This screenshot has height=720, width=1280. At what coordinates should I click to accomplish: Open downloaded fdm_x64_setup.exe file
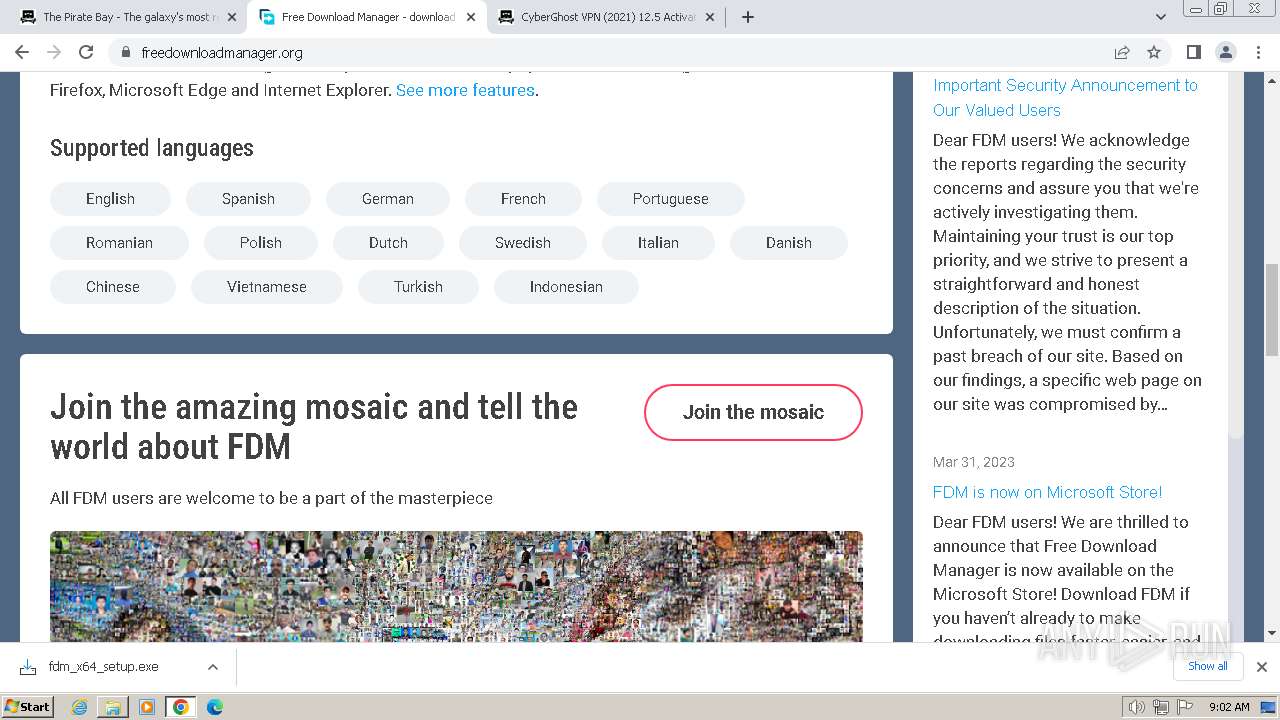(x=103, y=667)
